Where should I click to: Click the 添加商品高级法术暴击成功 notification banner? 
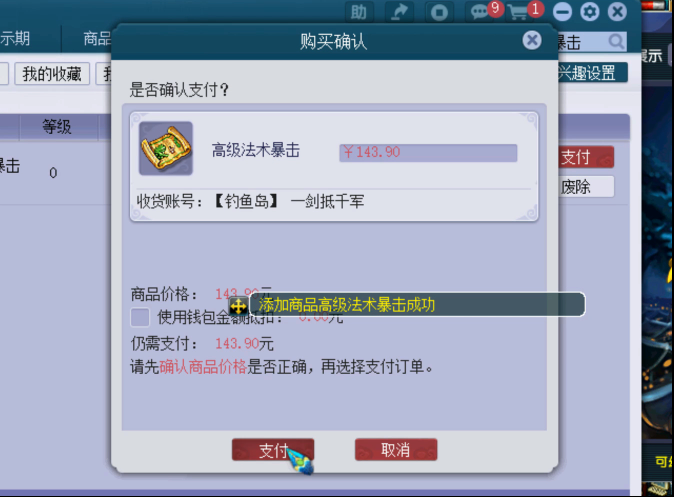(x=417, y=304)
